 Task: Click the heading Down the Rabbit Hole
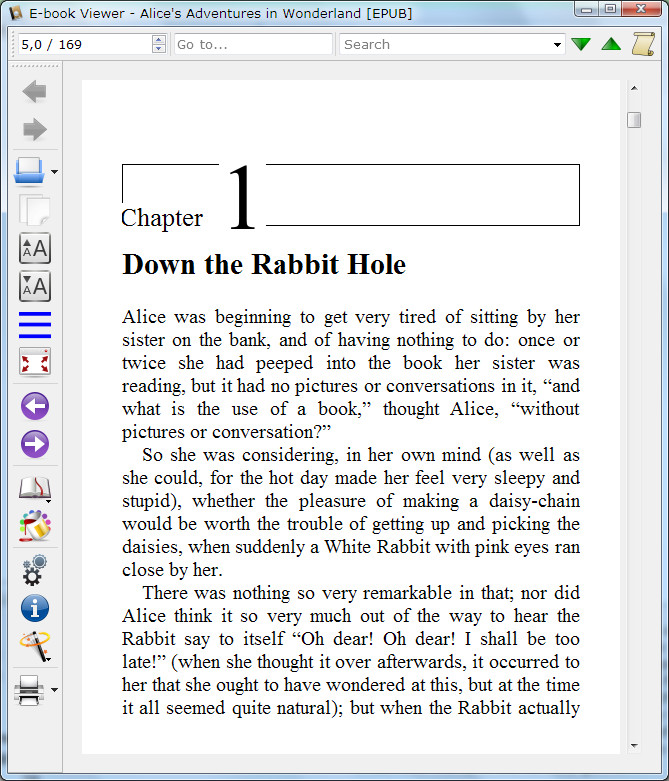tap(264, 264)
